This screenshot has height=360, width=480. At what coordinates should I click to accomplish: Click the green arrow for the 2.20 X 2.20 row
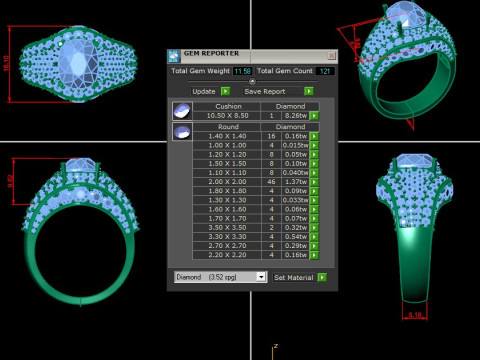pyautogui.click(x=314, y=255)
